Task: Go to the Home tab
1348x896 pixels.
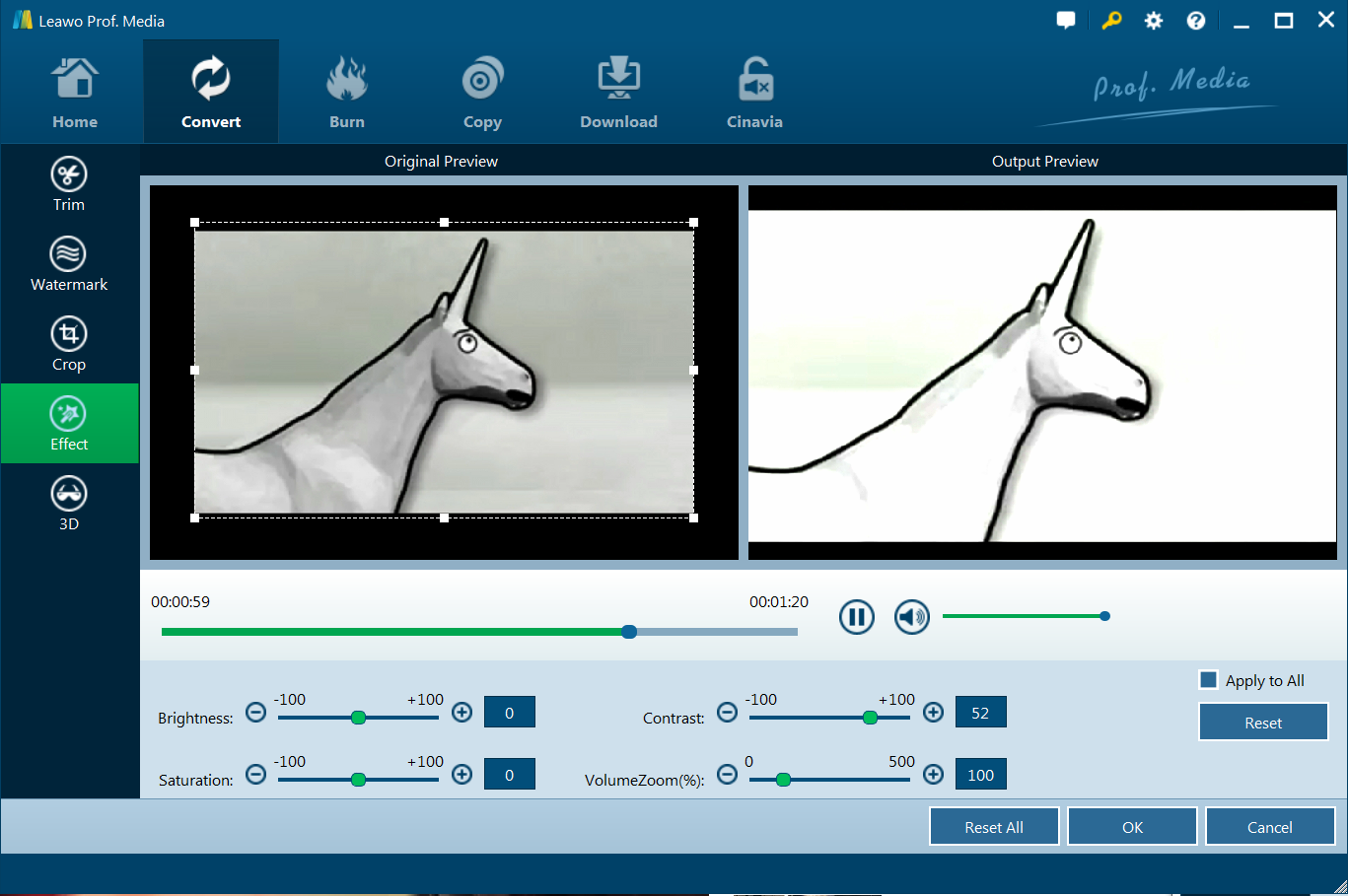Action: pos(75,94)
